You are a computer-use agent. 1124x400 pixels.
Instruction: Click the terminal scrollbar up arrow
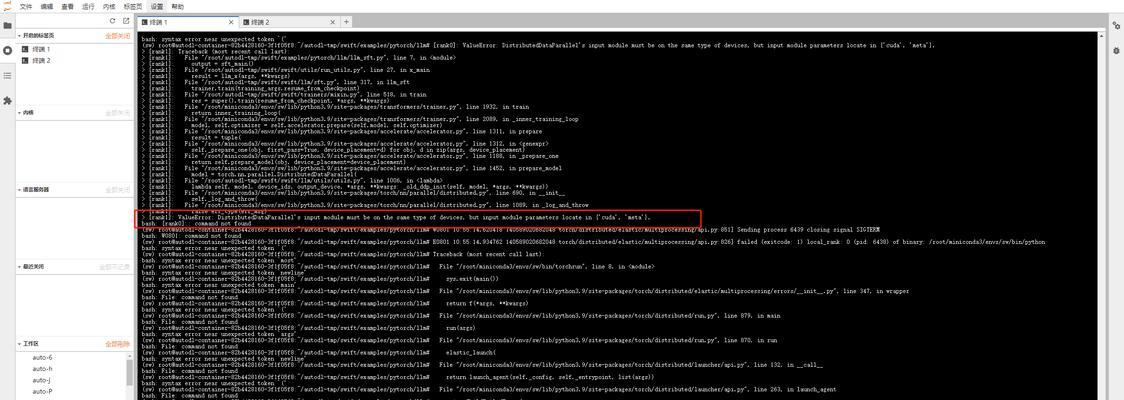(x=1100, y=35)
